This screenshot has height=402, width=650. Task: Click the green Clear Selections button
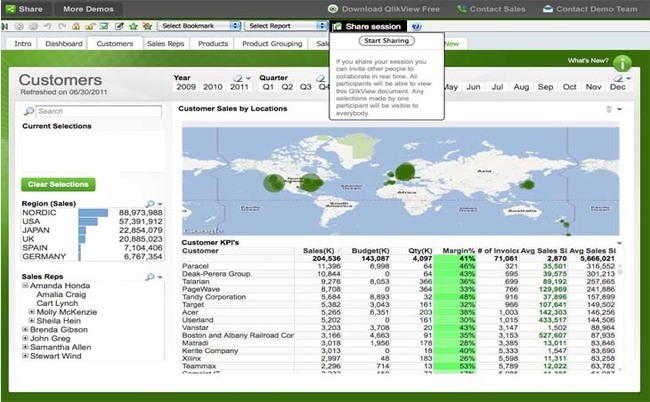58,185
